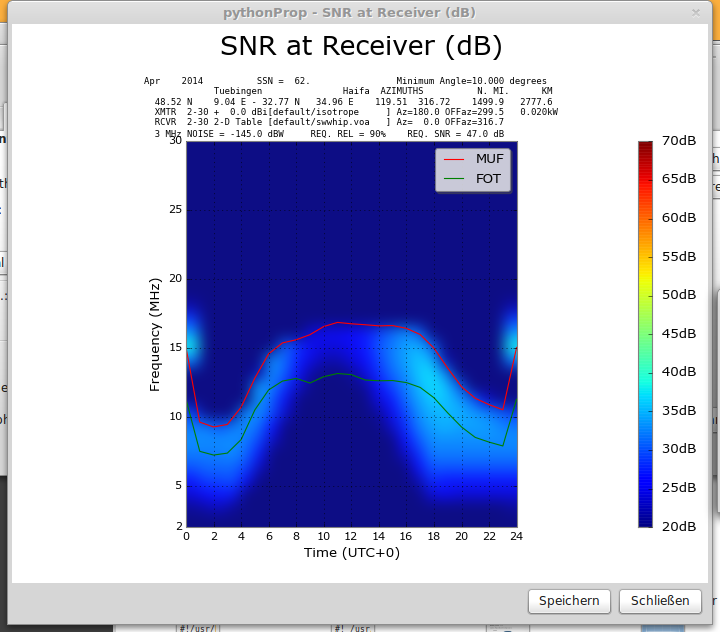Click the Schließen button
This screenshot has width=720, height=632.
tap(660, 601)
